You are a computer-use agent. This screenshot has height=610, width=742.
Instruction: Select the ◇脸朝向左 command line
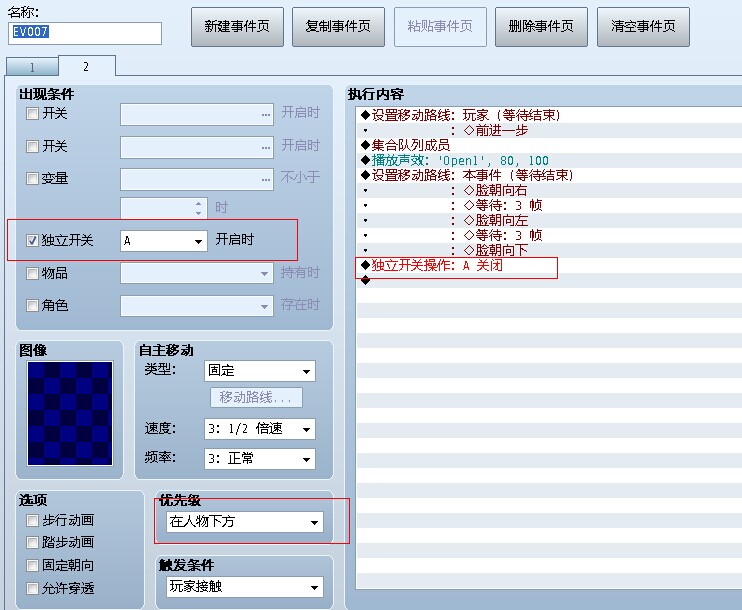(549, 220)
